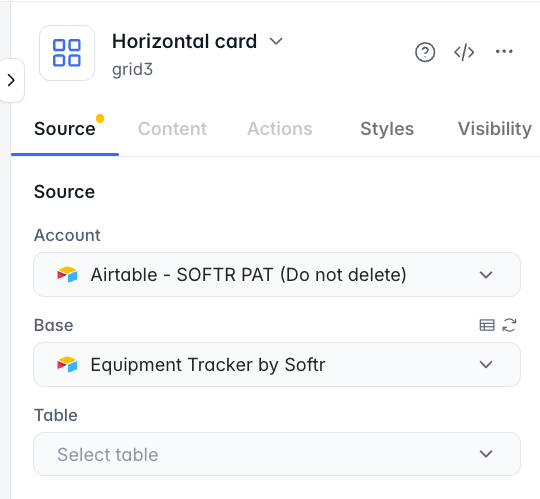Switch to the Content tab
Screen dimensions: 540x499
coord(172,129)
